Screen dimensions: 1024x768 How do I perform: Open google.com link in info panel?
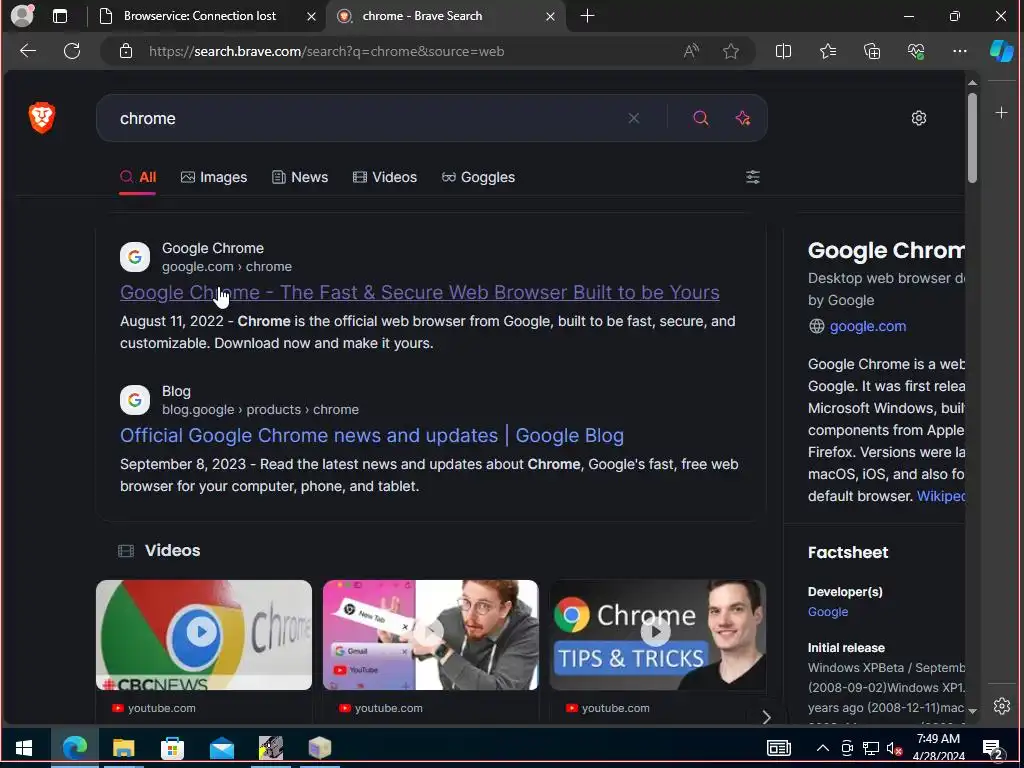(868, 326)
